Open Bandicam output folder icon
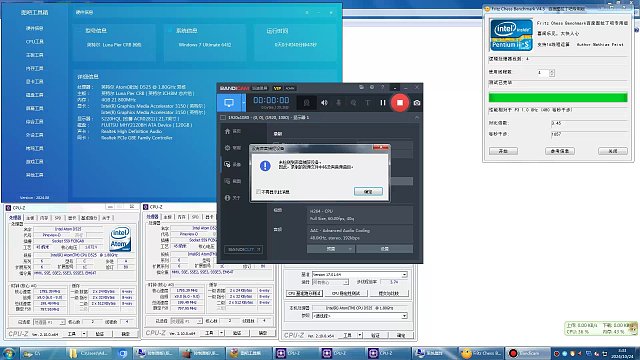Viewport: 640px width, 360px height. [361, 87]
